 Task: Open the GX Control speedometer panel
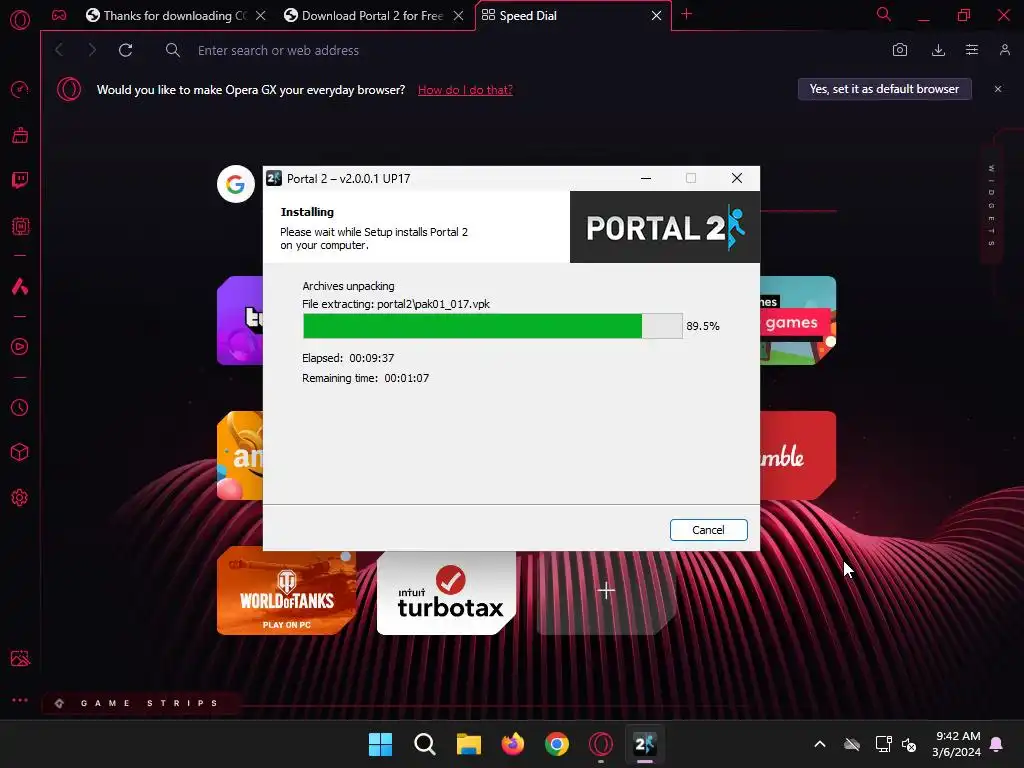(x=20, y=89)
